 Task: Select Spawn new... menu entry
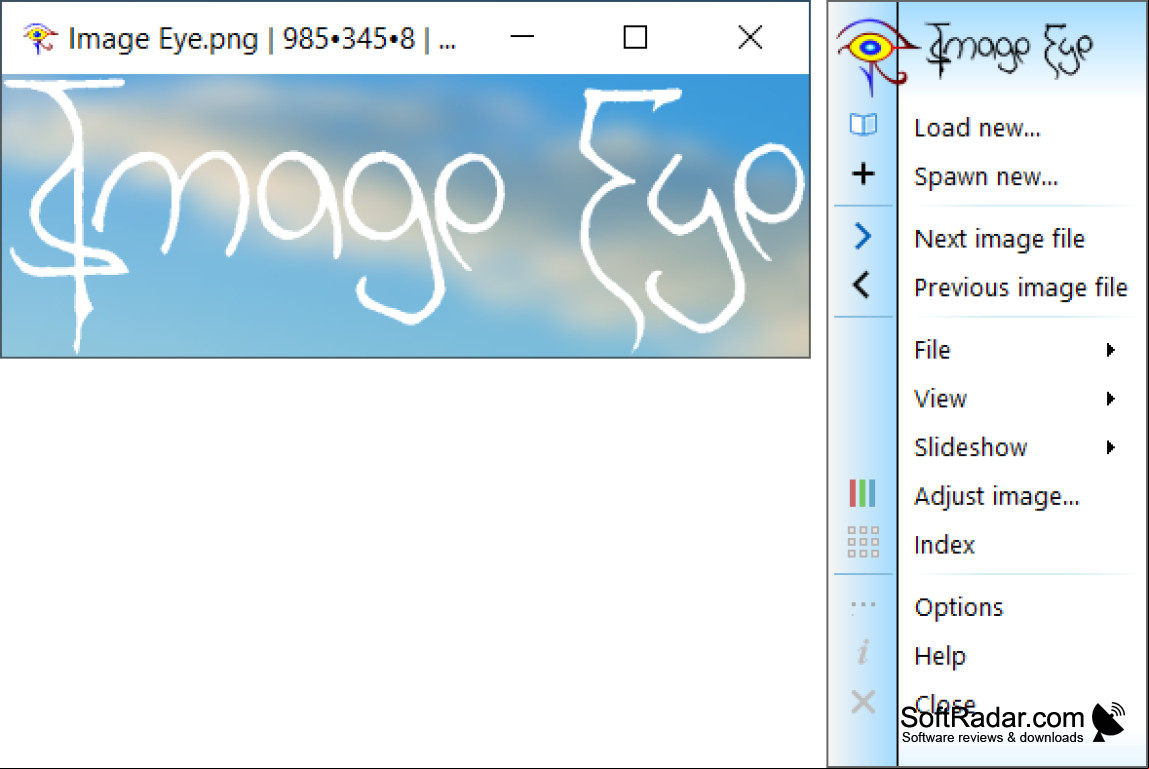[x=986, y=177]
